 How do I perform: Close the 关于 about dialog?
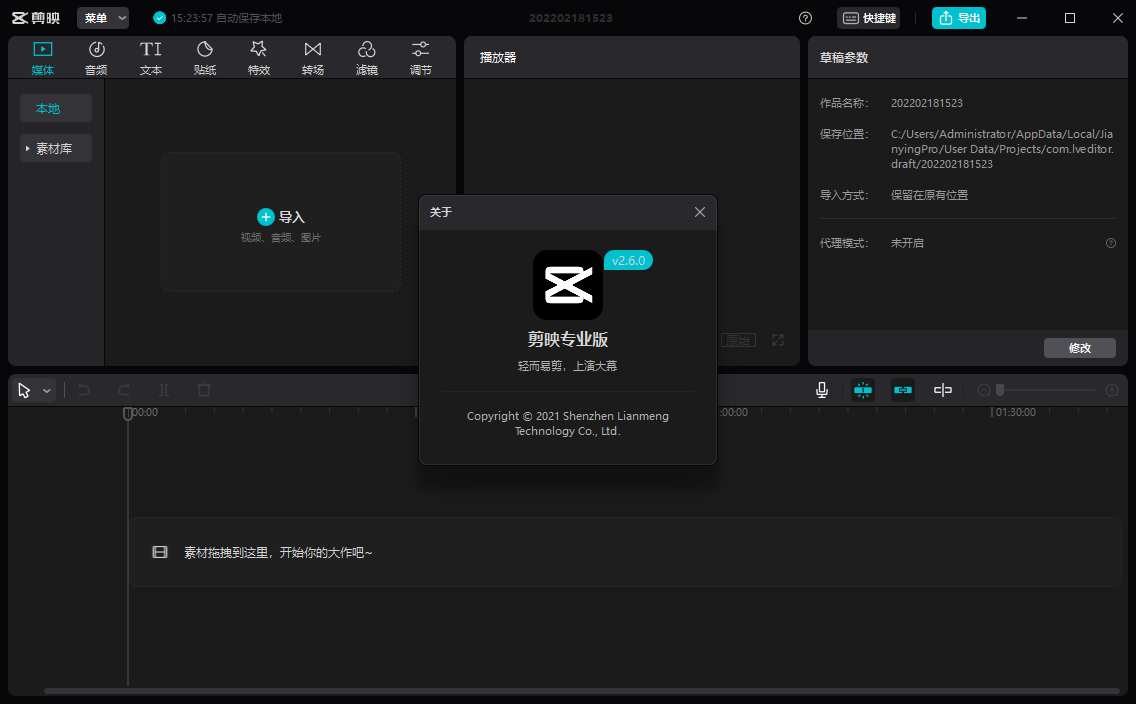[x=700, y=212]
